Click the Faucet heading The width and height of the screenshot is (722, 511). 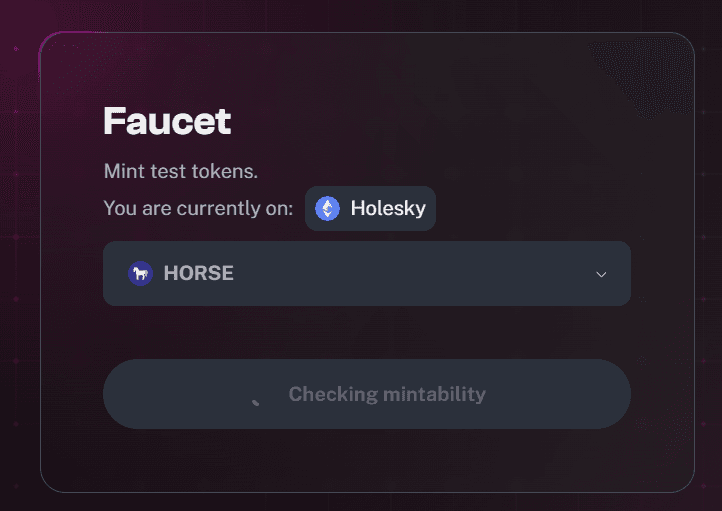coord(167,121)
